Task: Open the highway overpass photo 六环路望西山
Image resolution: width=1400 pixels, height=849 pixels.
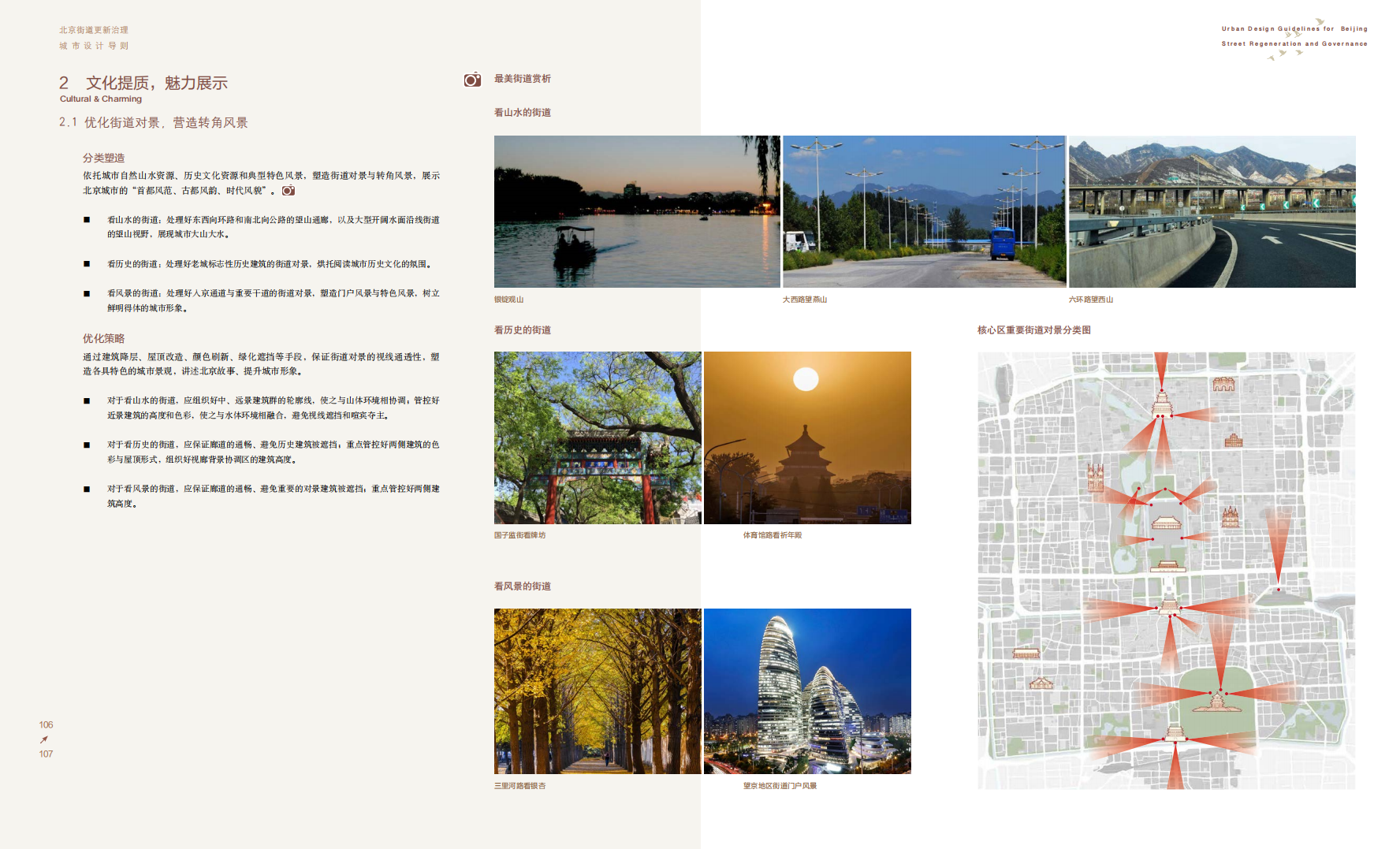Action: [x=1212, y=211]
